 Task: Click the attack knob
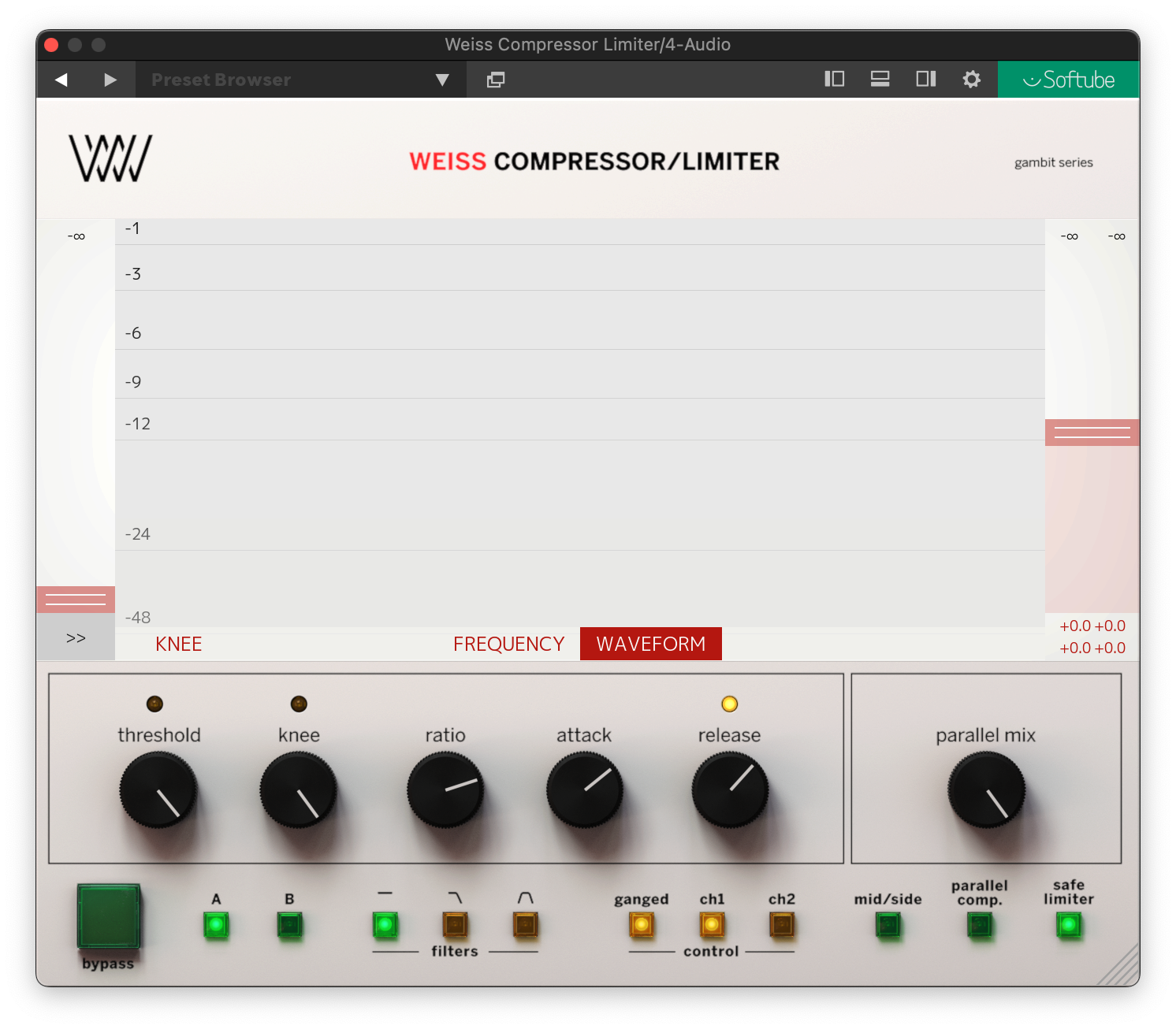point(585,789)
